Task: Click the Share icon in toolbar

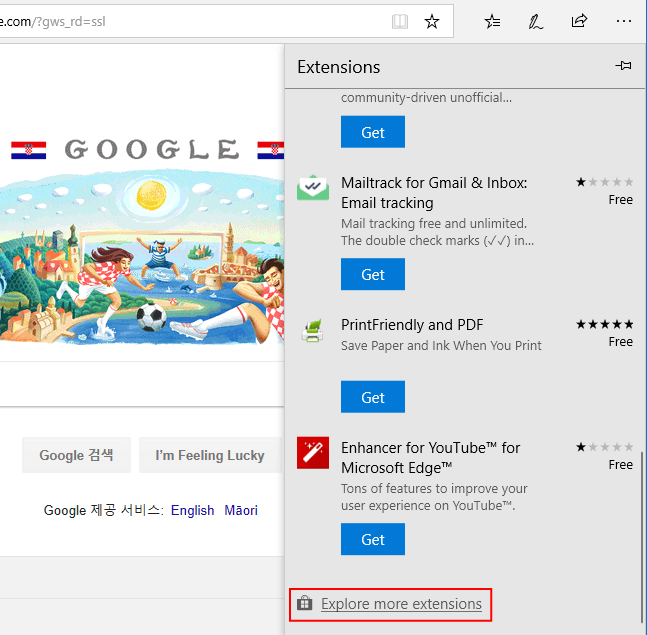Action: click(x=579, y=21)
